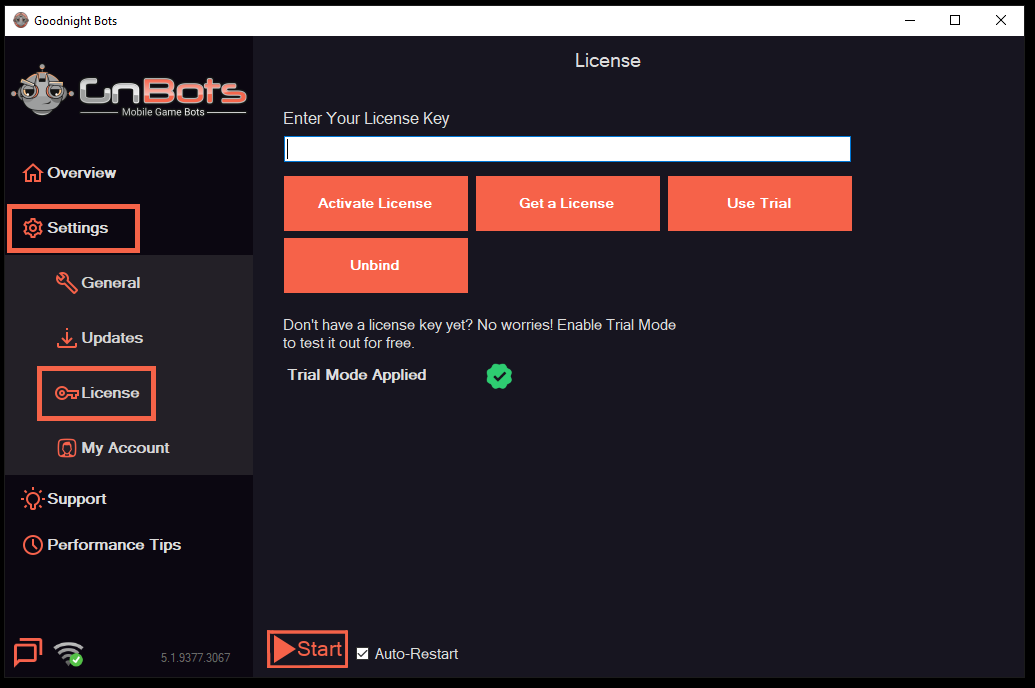1035x688 pixels.
Task: Click the Updates download icon
Action: click(66, 338)
